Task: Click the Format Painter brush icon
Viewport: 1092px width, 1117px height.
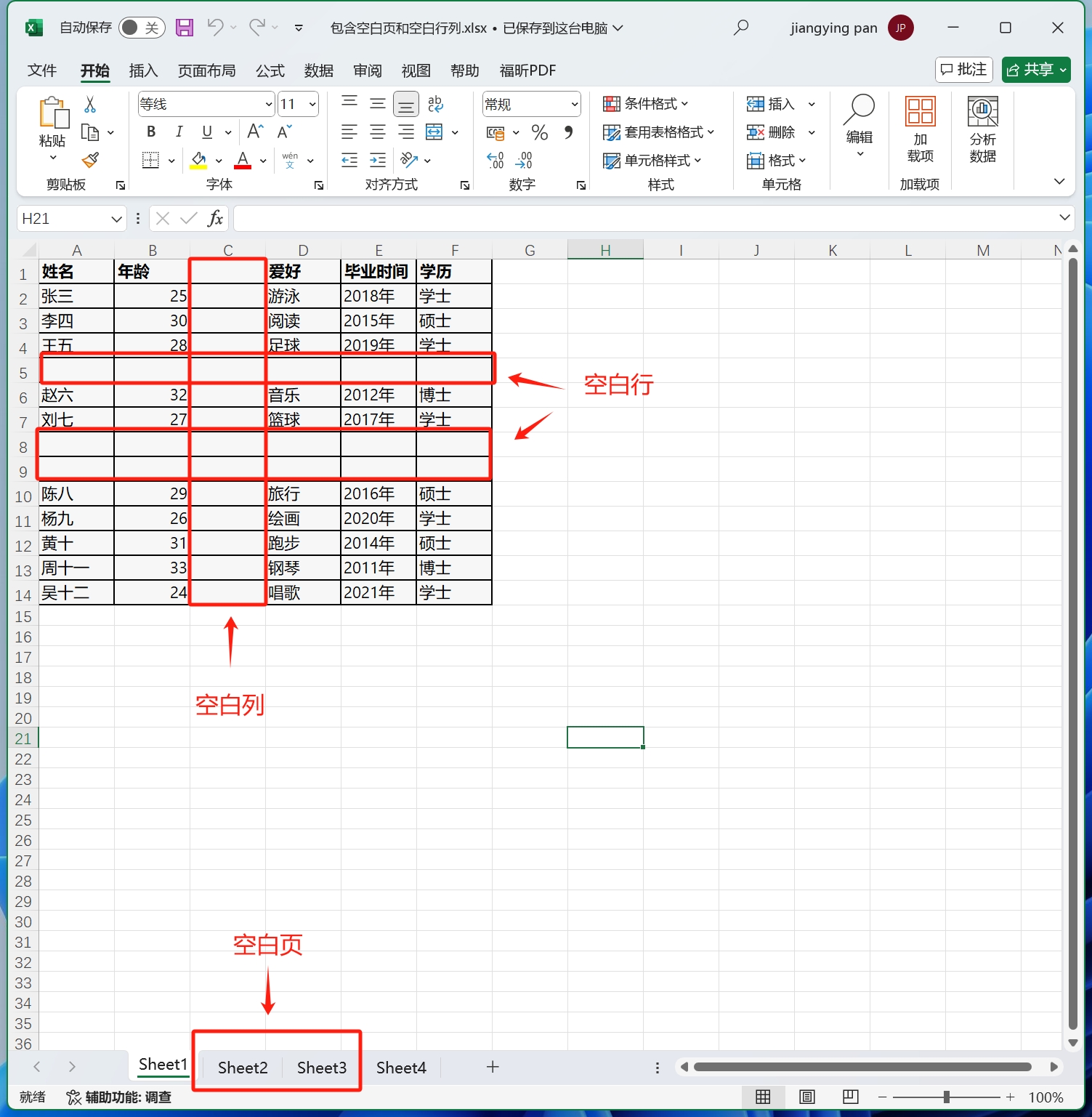Action: tap(90, 160)
